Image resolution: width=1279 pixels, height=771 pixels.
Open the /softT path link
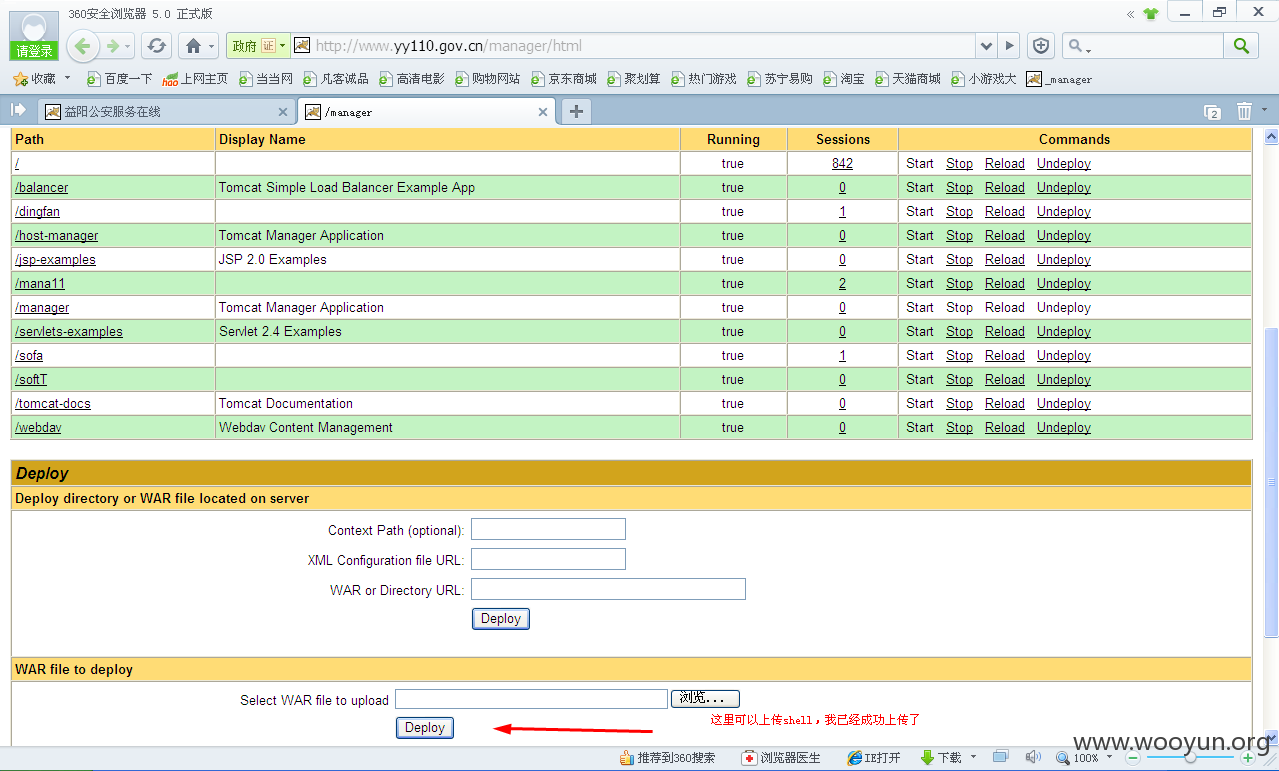[x=31, y=380]
